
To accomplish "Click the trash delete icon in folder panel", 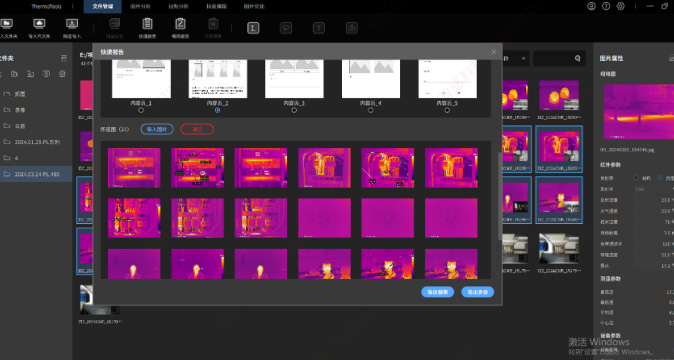I will tap(62, 74).
